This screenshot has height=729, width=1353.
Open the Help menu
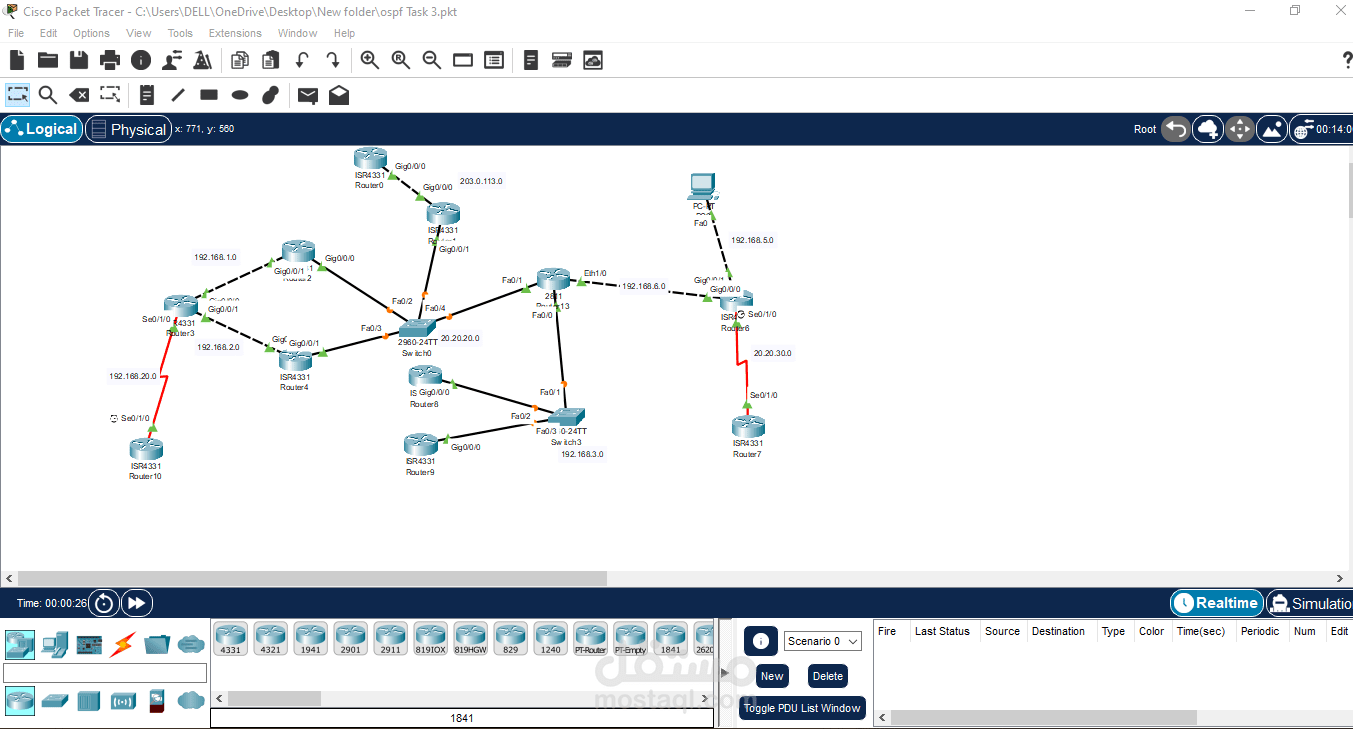pyautogui.click(x=344, y=33)
